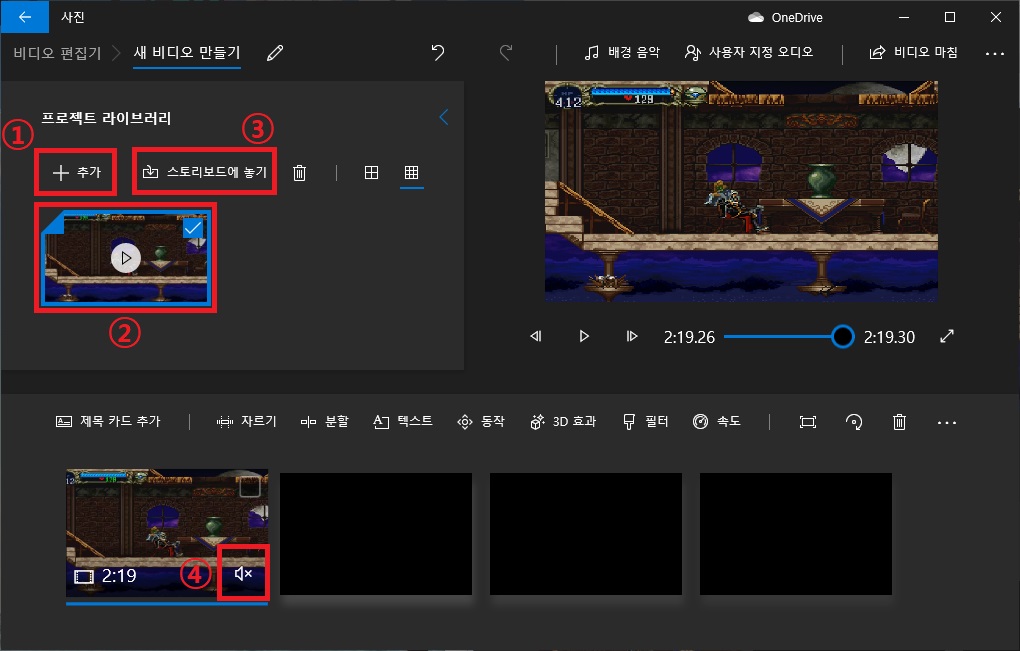The image size is (1020, 651).
Task: Switch library to medium grid view
Action: pyautogui.click(x=371, y=172)
